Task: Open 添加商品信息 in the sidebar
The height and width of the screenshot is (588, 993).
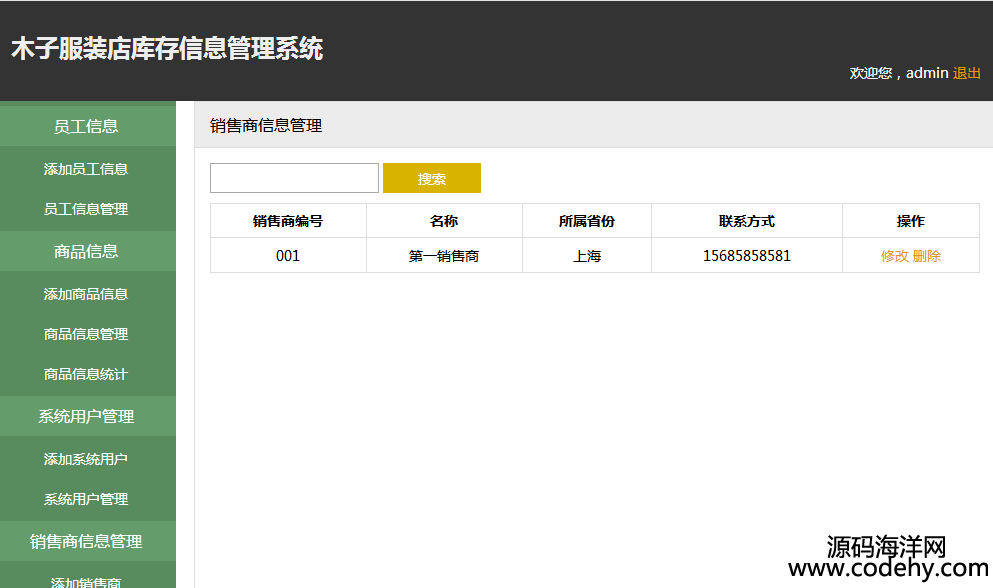Action: point(86,294)
